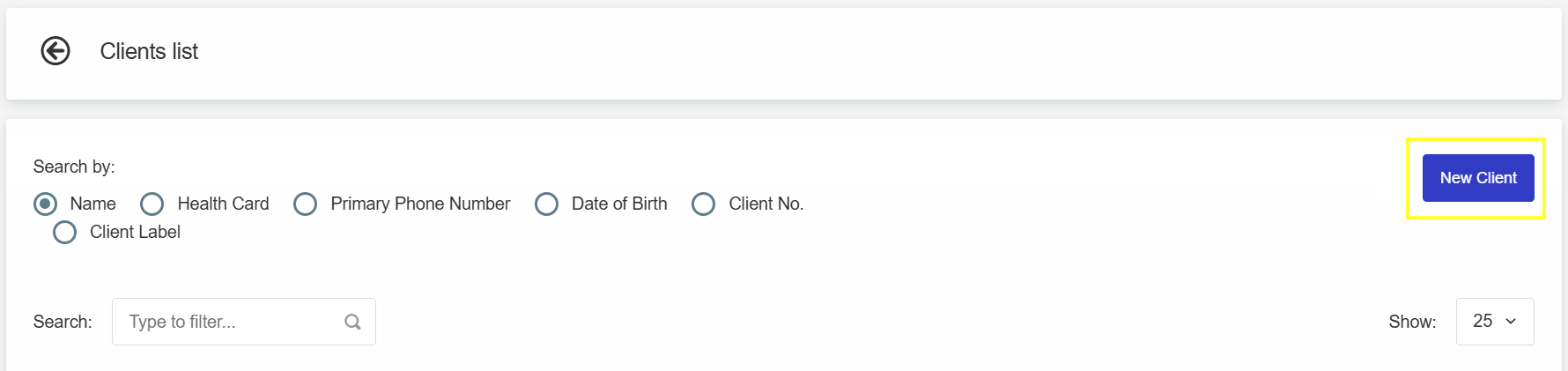The height and width of the screenshot is (371, 1568).
Task: Choose the Client Label radio circle
Action: tap(64, 232)
